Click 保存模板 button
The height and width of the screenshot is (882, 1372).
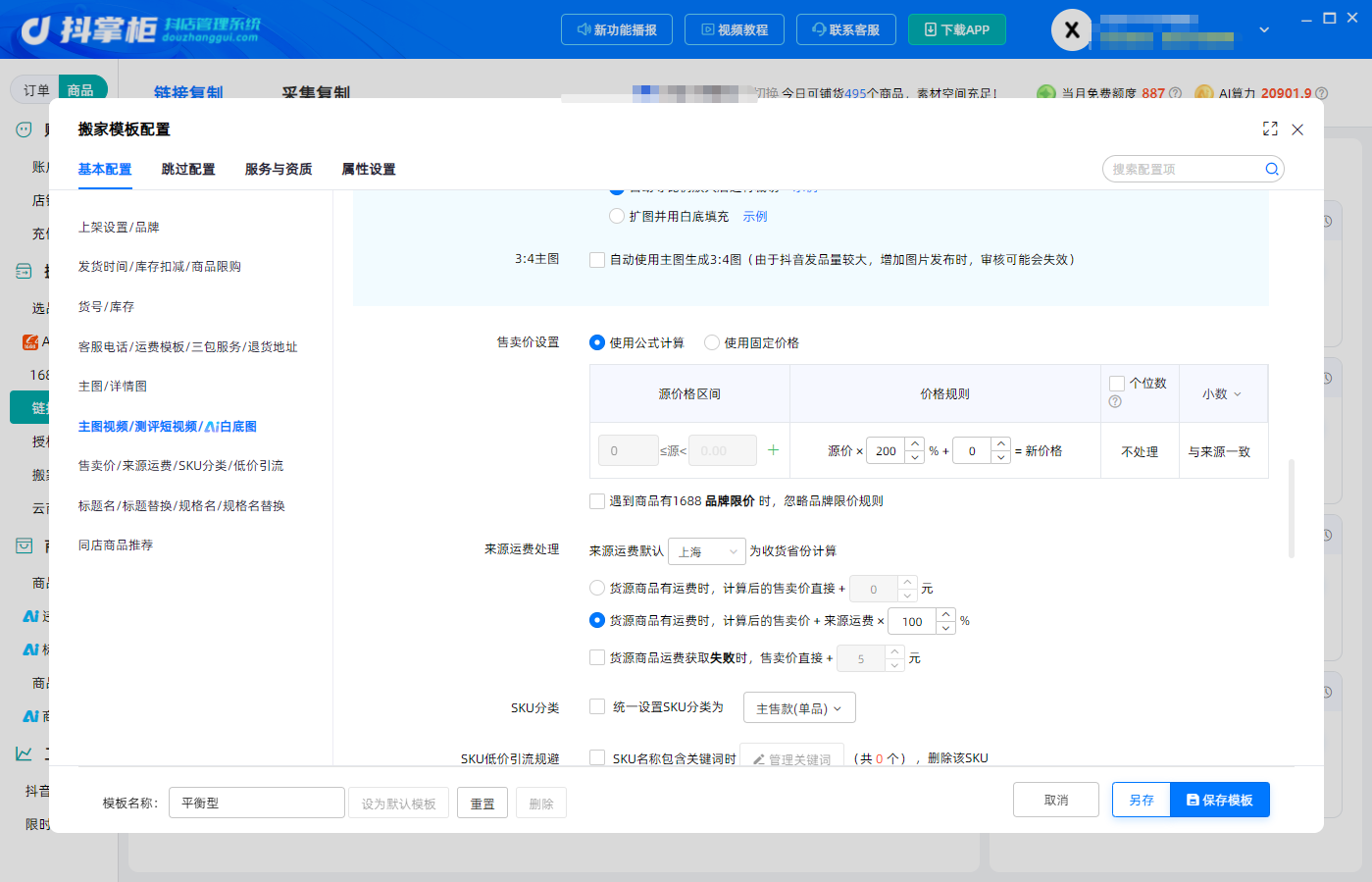[x=1220, y=800]
